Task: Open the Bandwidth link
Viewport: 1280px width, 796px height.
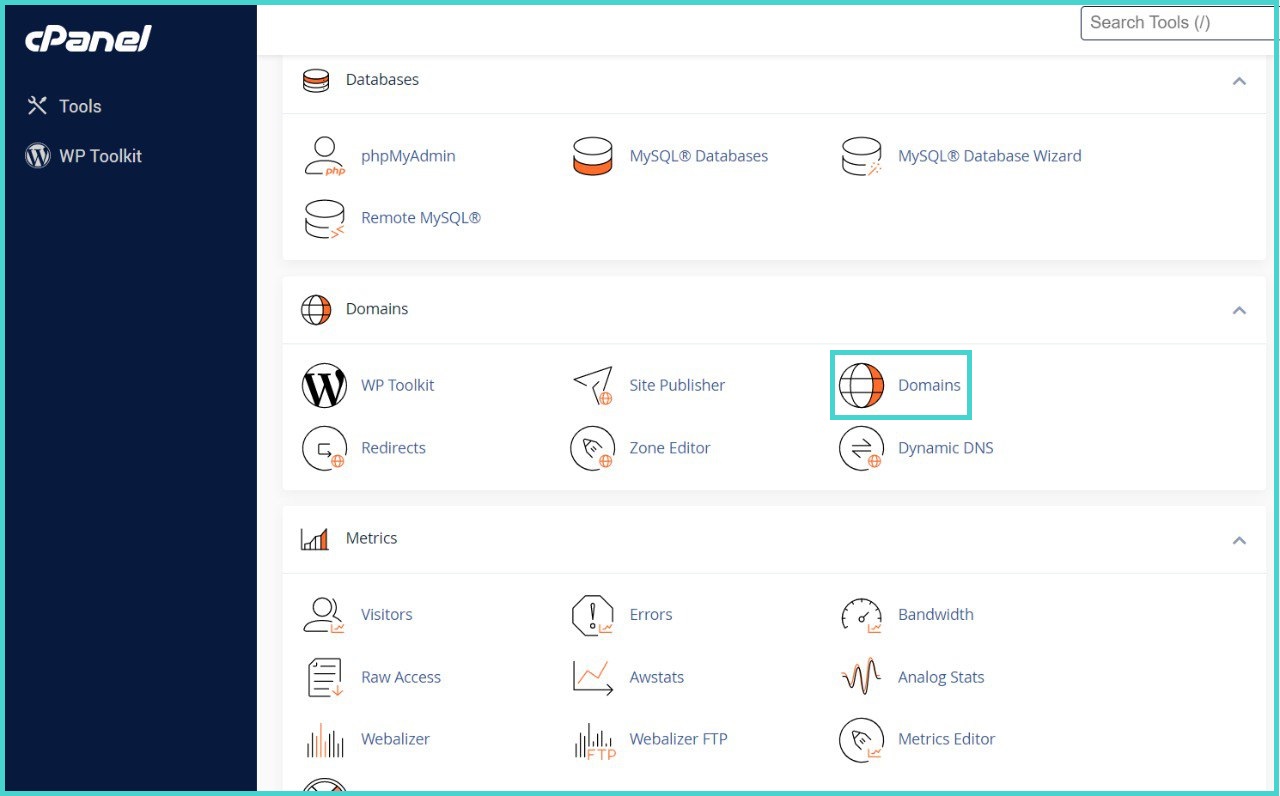Action: coord(936,614)
